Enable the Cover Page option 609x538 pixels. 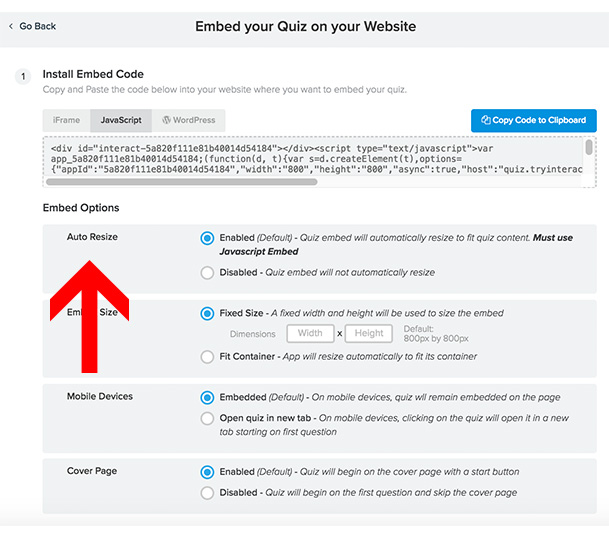tap(207, 472)
